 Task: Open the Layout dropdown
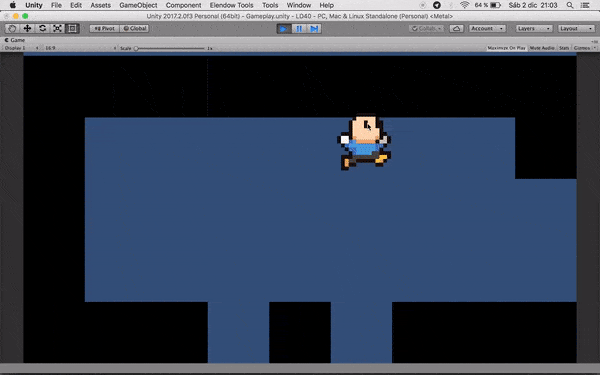click(x=576, y=29)
